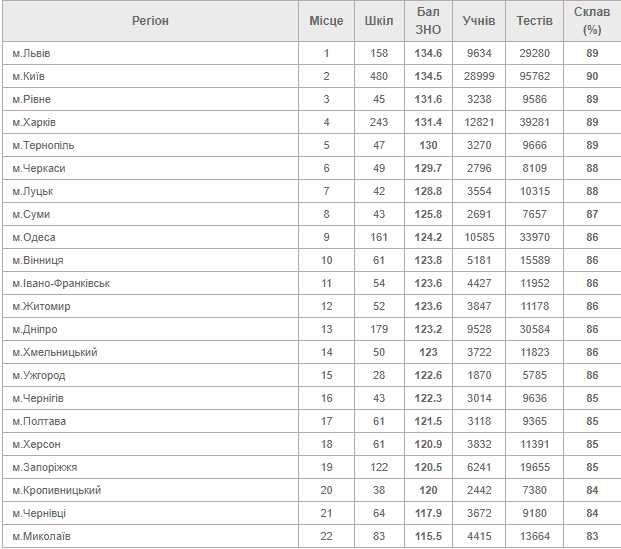The image size is (621, 549).
Task: Open м.Одеса region entry
Action: tap(34, 237)
